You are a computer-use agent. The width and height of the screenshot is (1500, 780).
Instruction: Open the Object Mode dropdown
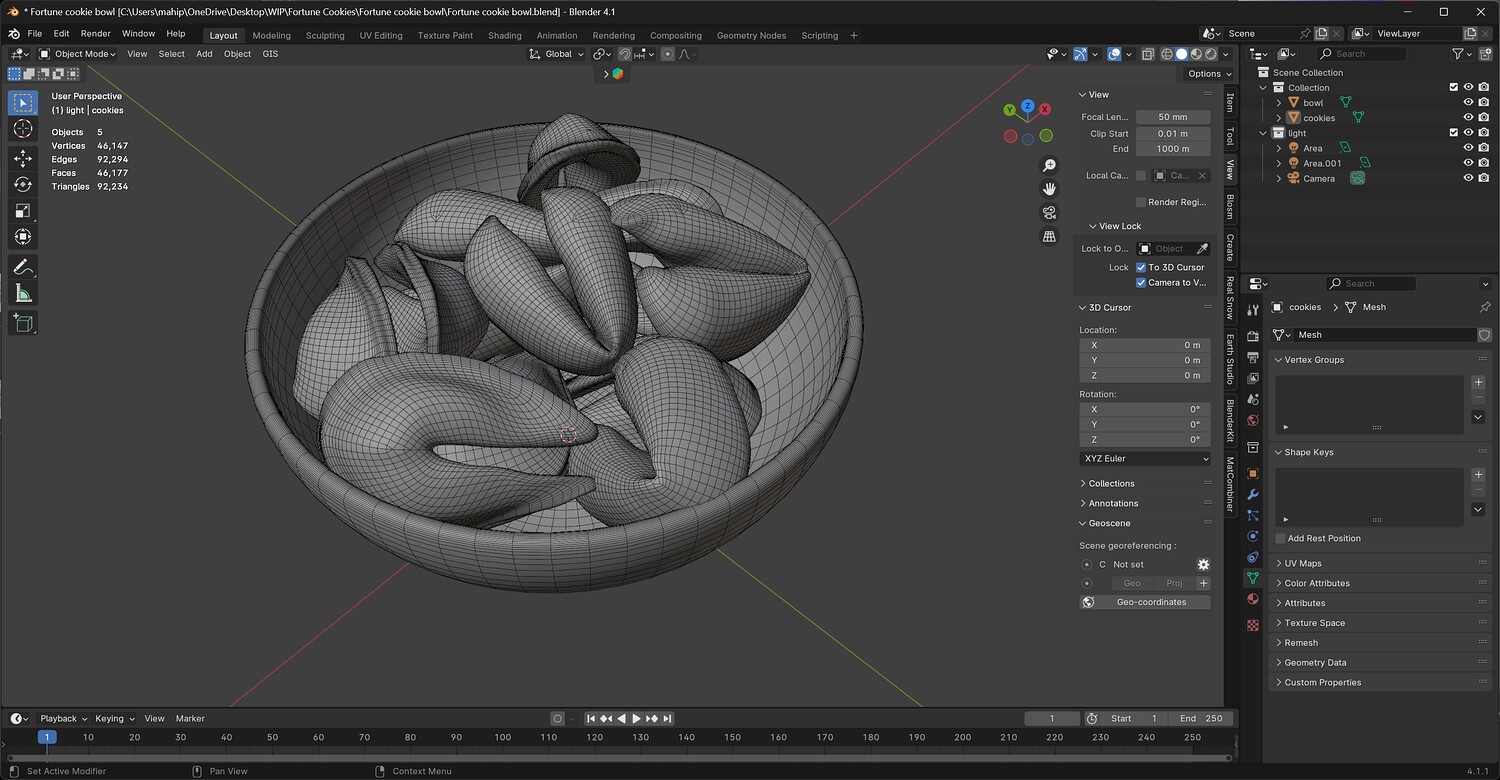point(80,54)
